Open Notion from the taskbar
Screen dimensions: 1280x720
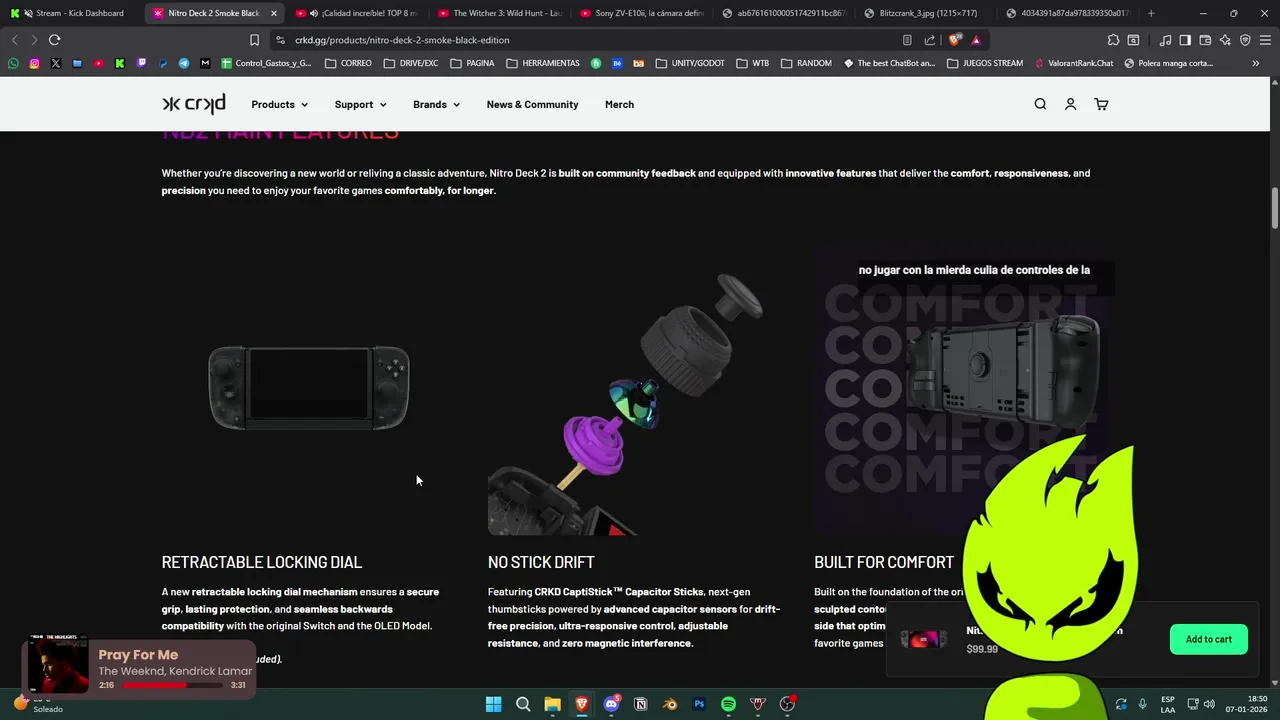tap(641, 704)
